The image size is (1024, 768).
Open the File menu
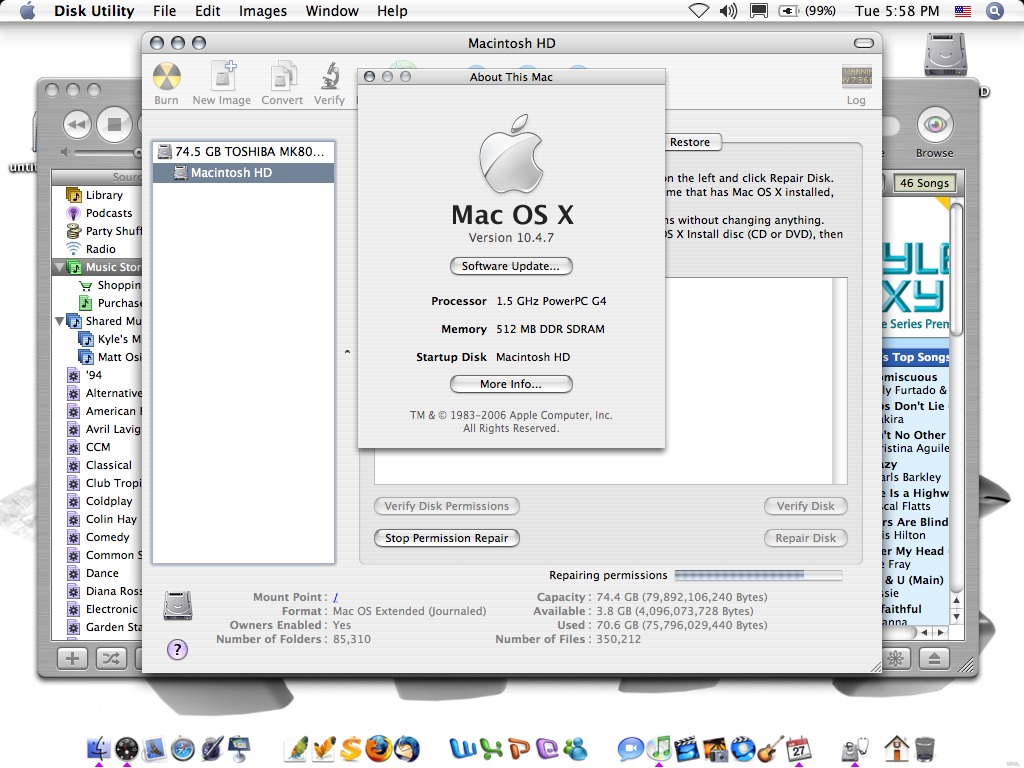pyautogui.click(x=165, y=11)
